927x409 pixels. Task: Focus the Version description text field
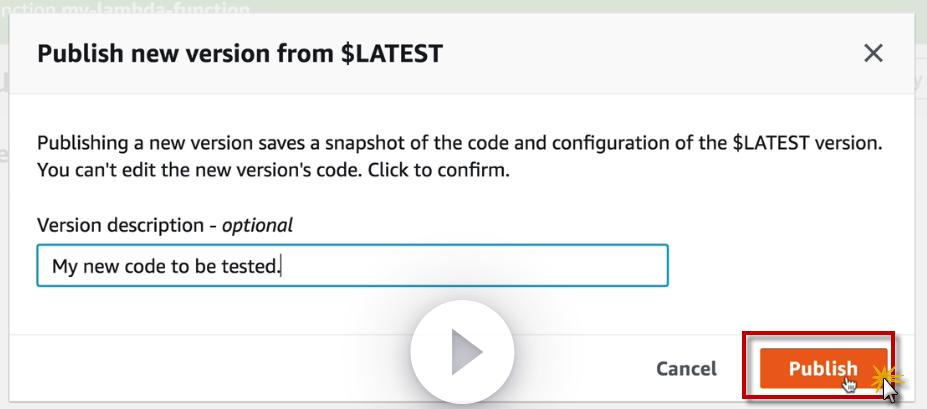click(352, 266)
